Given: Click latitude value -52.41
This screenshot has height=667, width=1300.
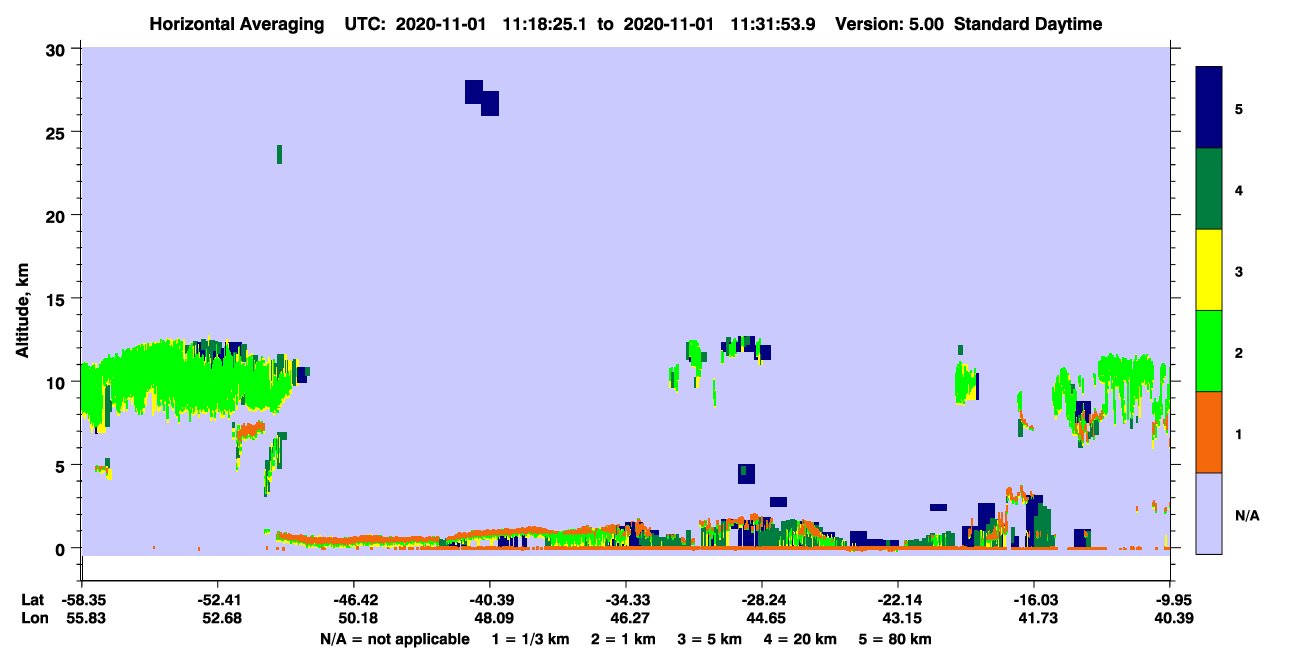Looking at the screenshot, I should coord(217,600).
